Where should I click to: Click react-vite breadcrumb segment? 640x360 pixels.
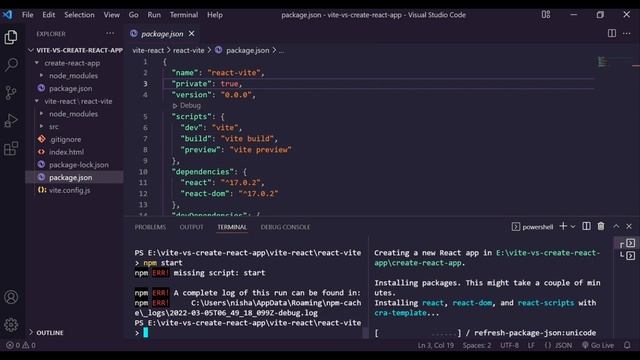[188, 51]
